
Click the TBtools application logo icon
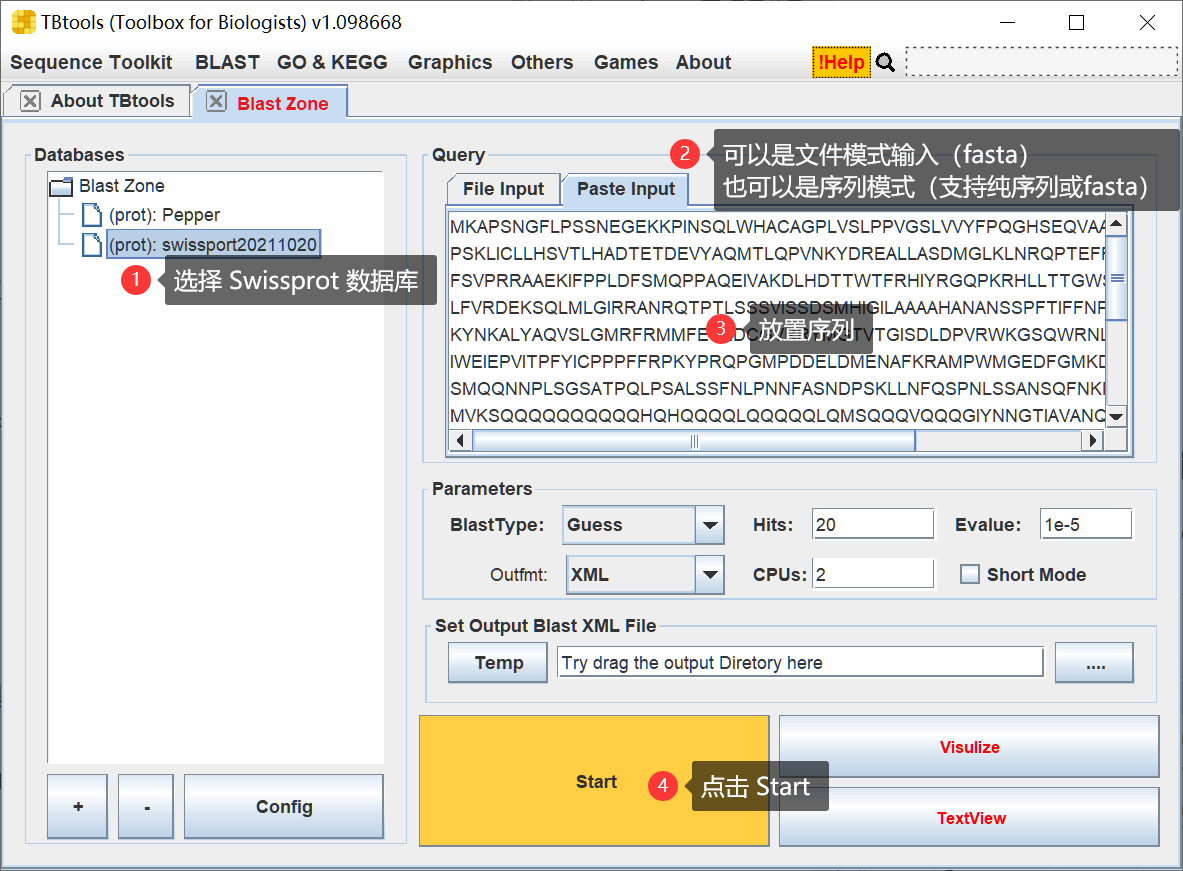[23, 22]
